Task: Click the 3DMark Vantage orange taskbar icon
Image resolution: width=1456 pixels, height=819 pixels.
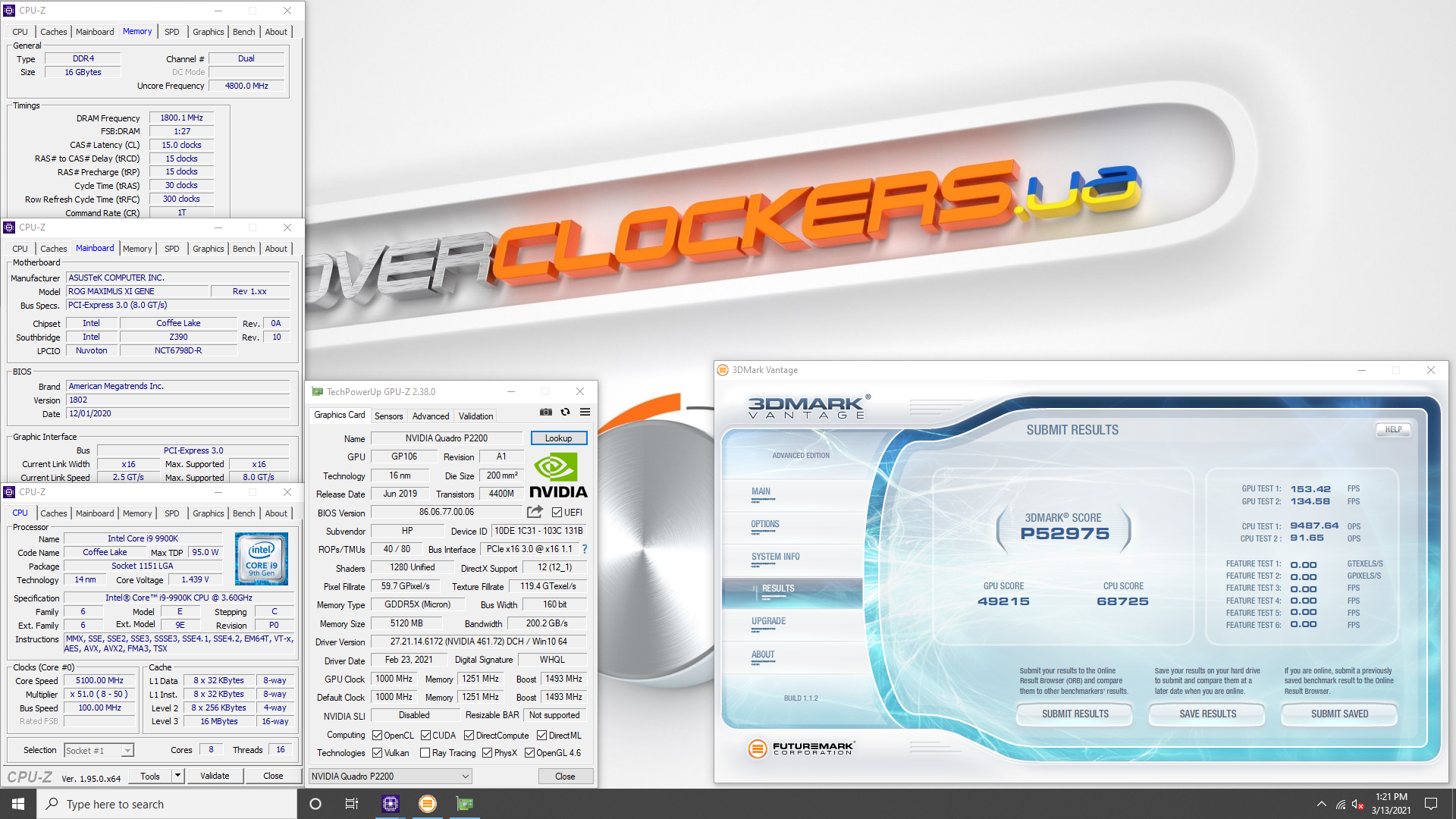Action: tap(428, 804)
